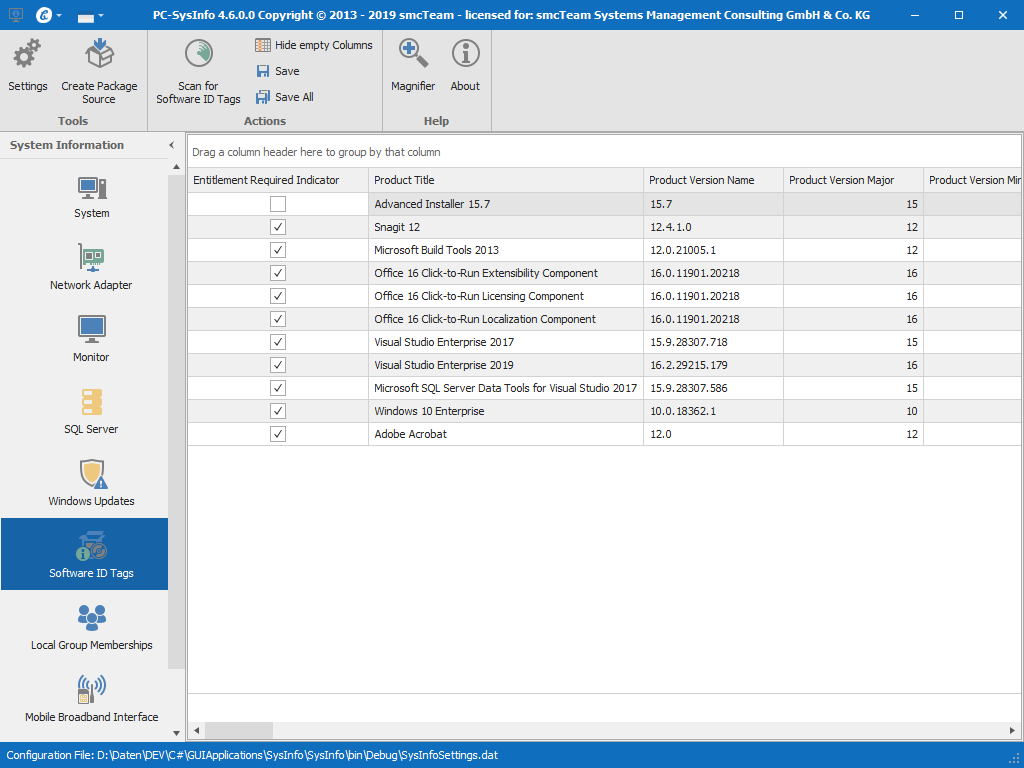The image size is (1024, 768).
Task: Select Visual Studio Enterprise 2017 title cell
Action: (x=505, y=342)
